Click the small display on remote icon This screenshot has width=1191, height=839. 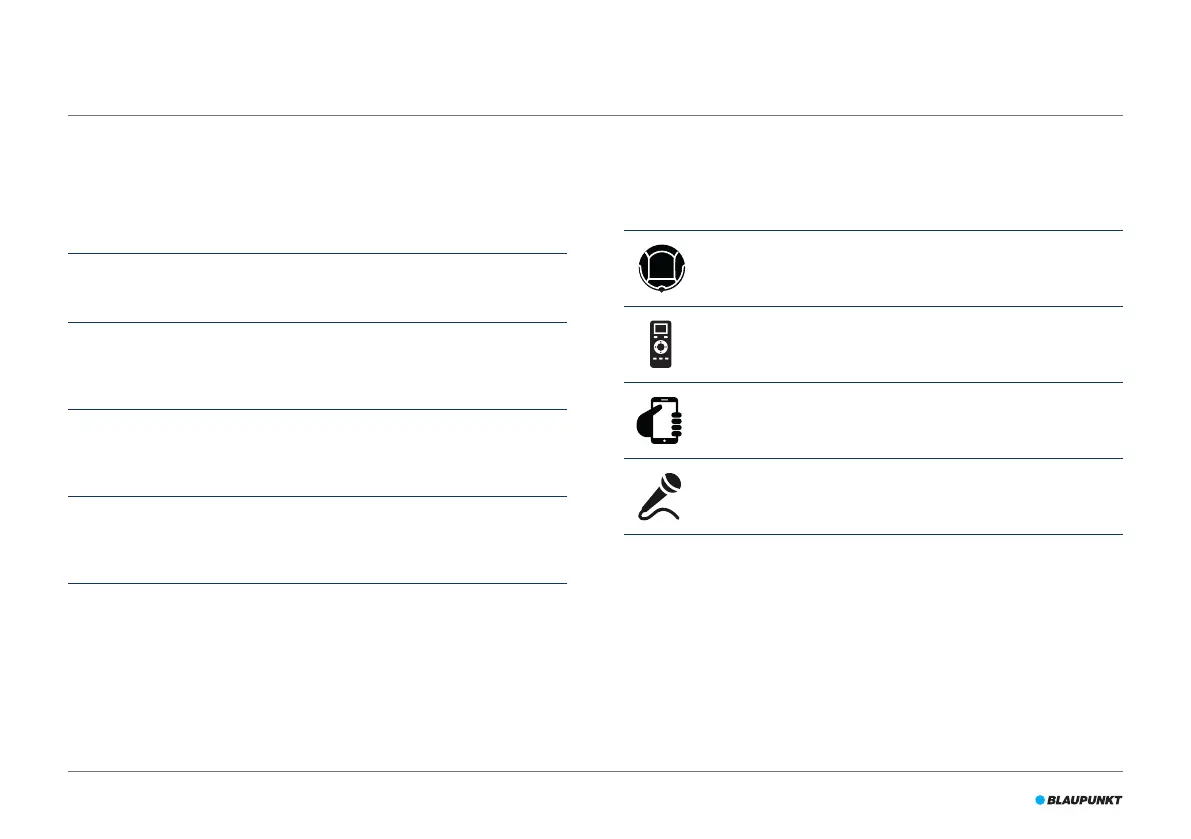pos(661,329)
